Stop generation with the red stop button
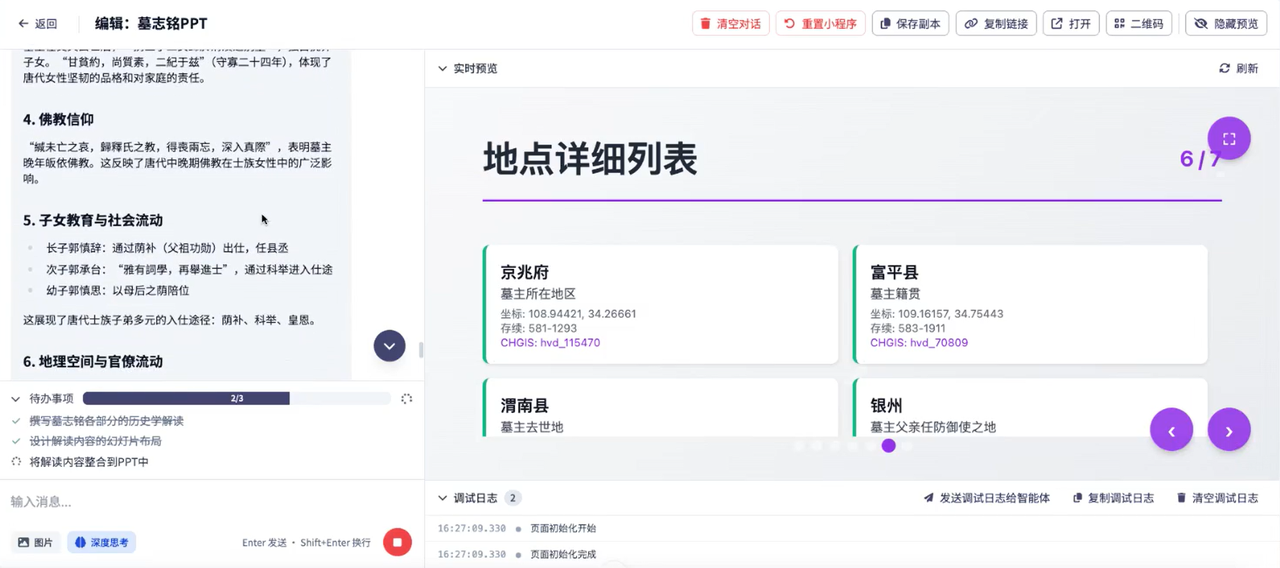Viewport: 1280px width, 568px height. (x=397, y=542)
